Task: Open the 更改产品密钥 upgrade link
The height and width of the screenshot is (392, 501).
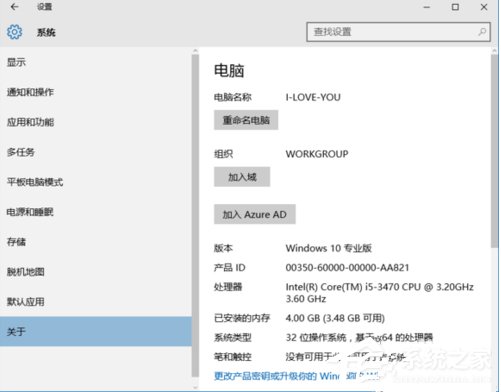Action: [x=297, y=376]
